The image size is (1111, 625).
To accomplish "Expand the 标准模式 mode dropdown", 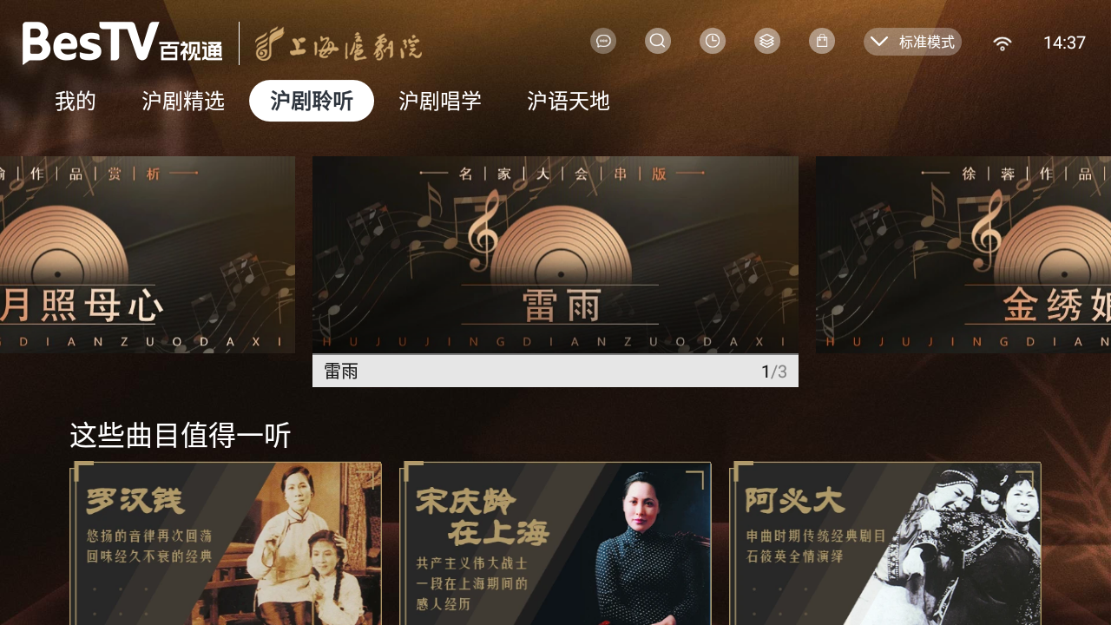I will tap(912, 42).
